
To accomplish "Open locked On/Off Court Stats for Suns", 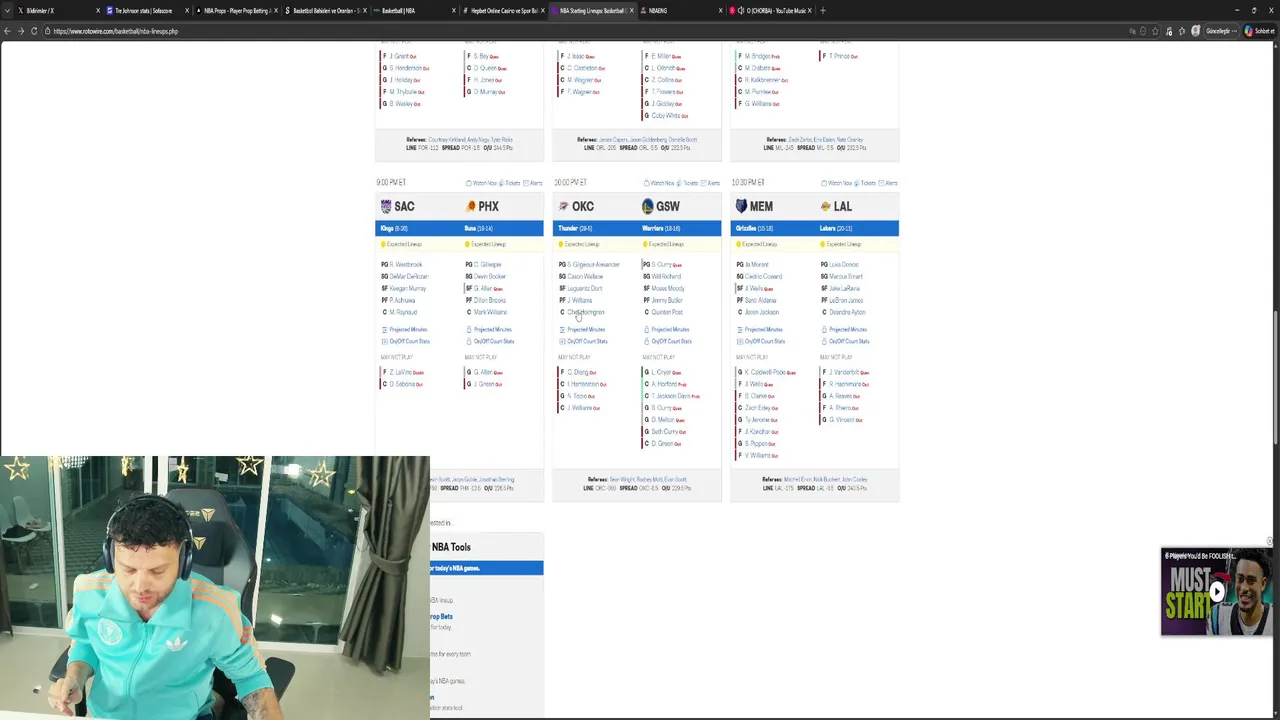I will (489, 341).
